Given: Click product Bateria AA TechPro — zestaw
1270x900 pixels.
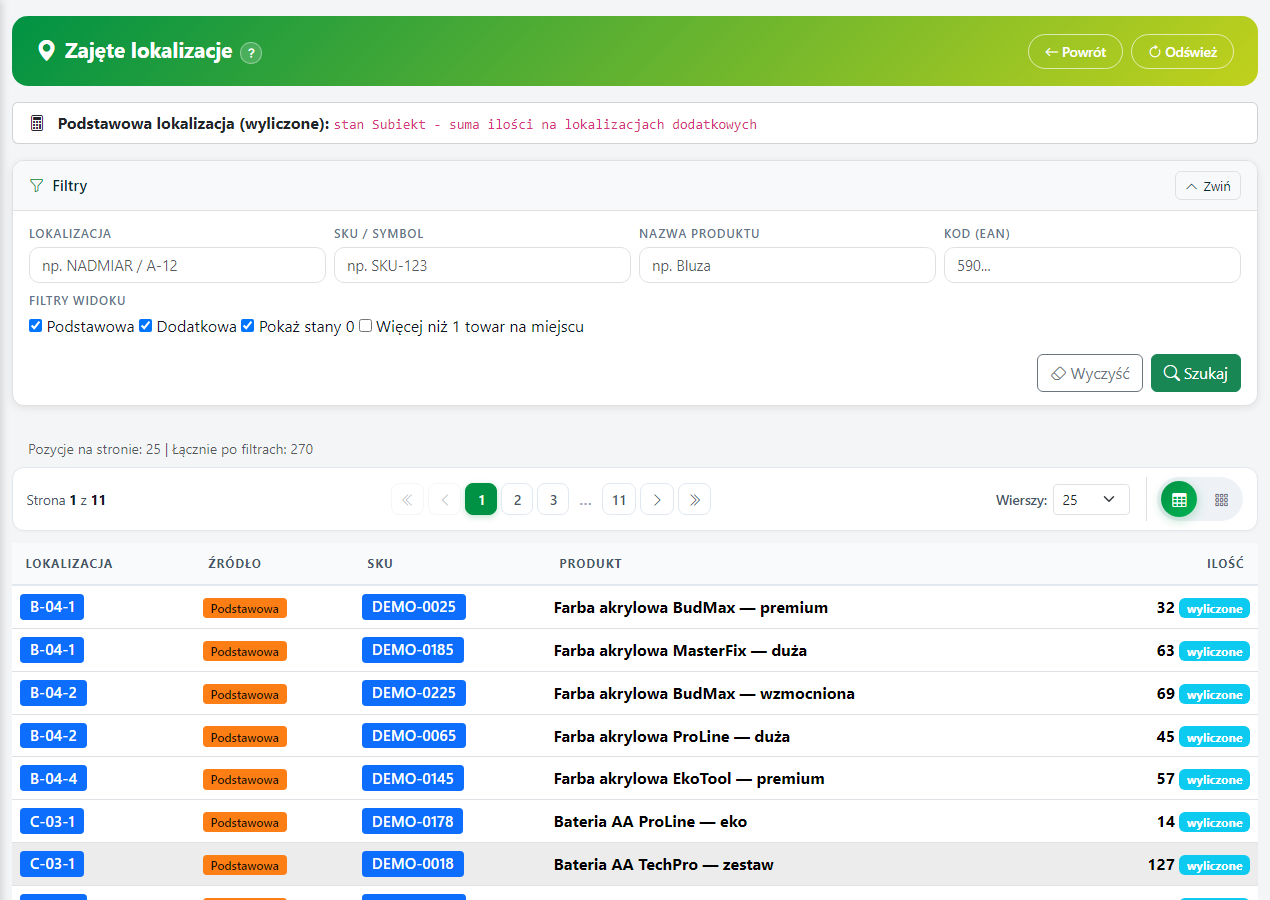Looking at the screenshot, I should 664,864.
